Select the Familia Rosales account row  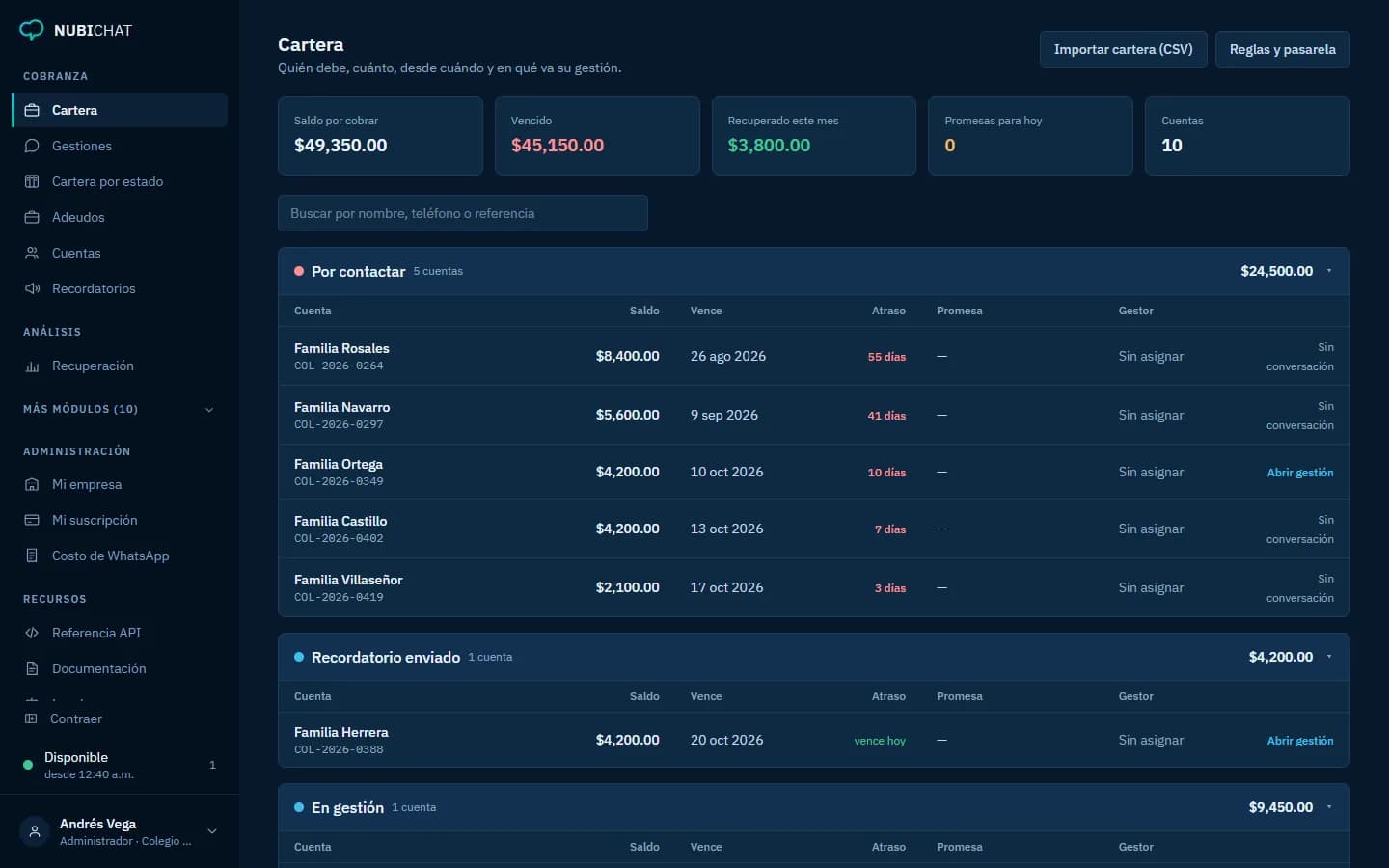813,356
